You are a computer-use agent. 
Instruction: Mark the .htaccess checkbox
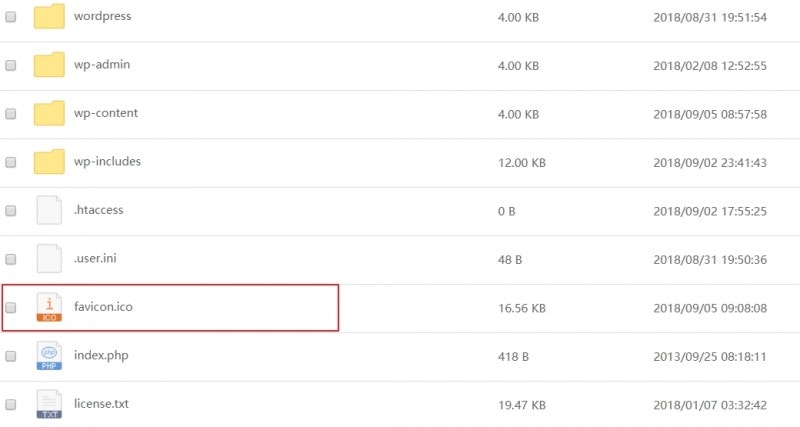pos(11,211)
